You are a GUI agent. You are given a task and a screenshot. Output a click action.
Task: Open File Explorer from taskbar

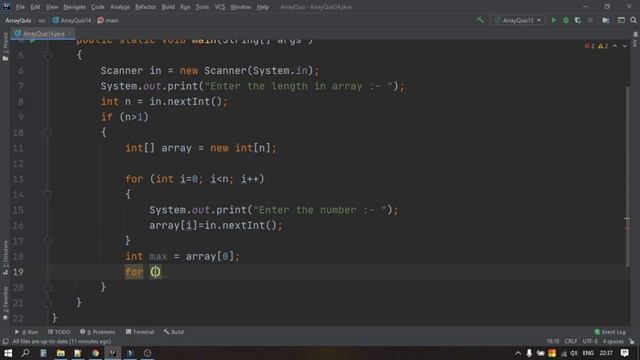(60, 353)
